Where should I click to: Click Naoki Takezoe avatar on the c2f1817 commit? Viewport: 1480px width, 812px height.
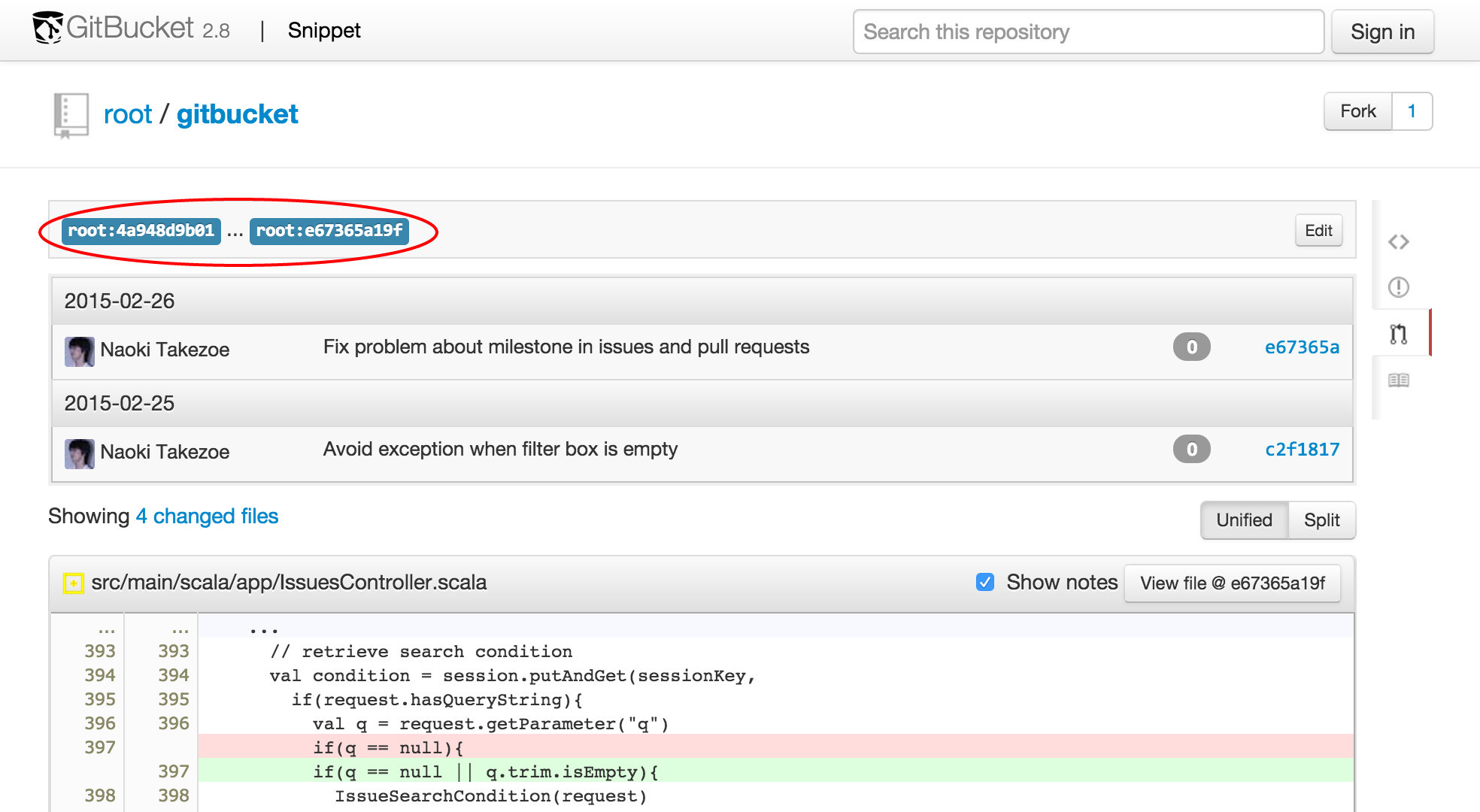(x=79, y=453)
